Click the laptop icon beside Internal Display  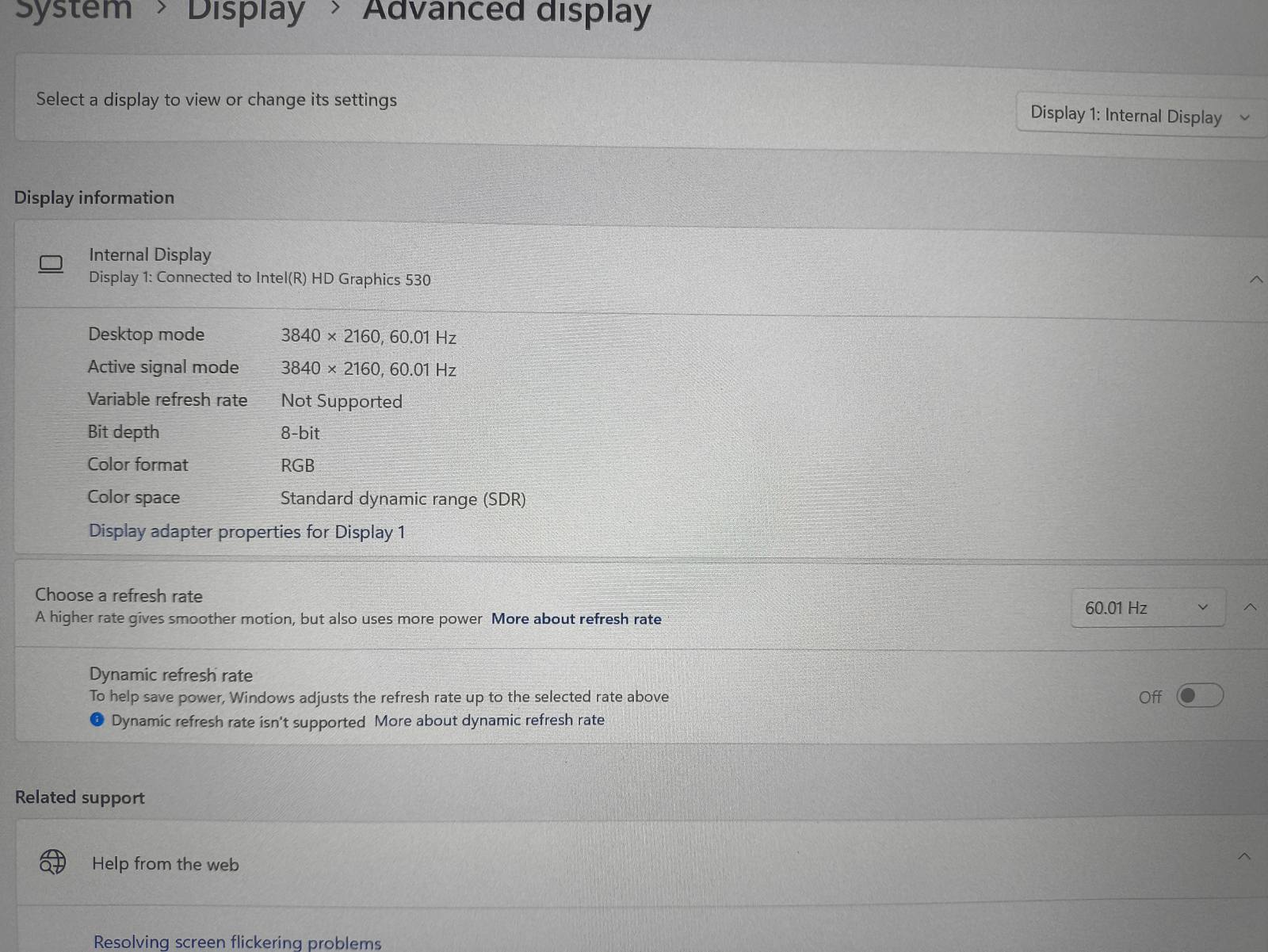(x=51, y=264)
